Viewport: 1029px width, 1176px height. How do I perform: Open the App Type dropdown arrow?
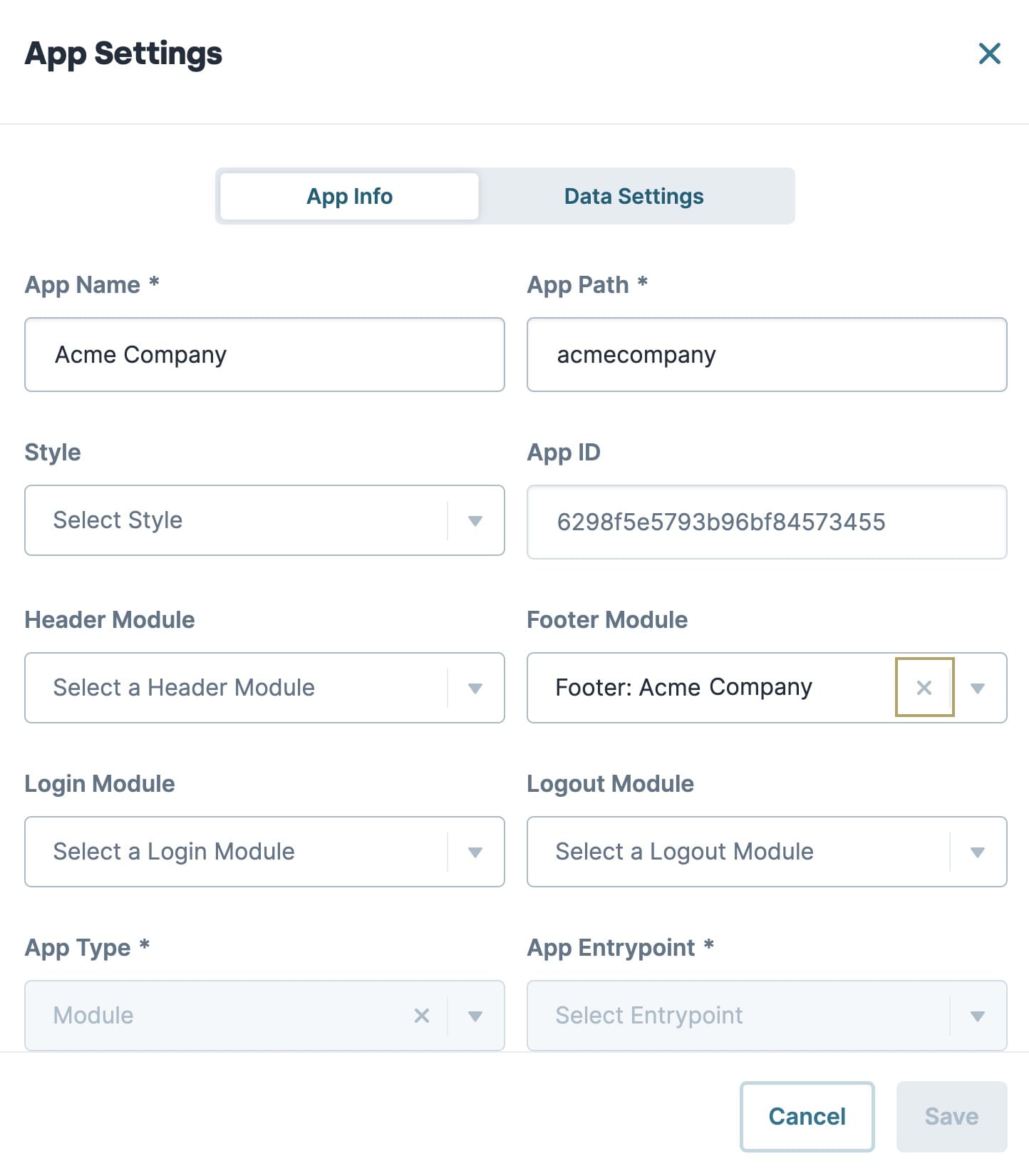[475, 1016]
